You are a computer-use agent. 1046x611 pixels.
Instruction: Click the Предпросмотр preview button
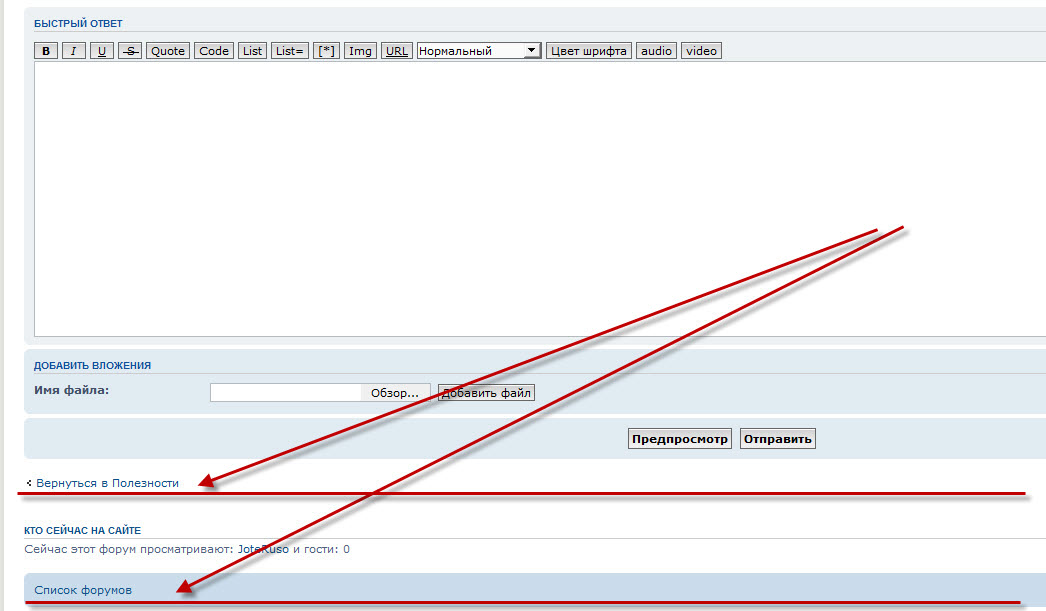[680, 439]
